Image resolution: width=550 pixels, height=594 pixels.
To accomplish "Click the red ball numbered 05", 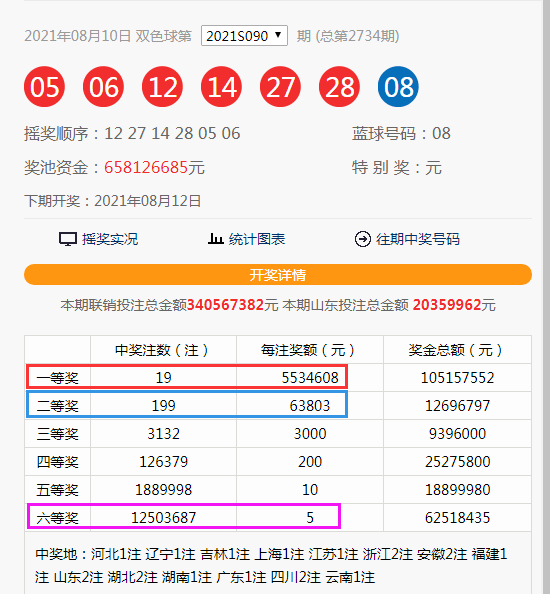I will pyautogui.click(x=44, y=87).
